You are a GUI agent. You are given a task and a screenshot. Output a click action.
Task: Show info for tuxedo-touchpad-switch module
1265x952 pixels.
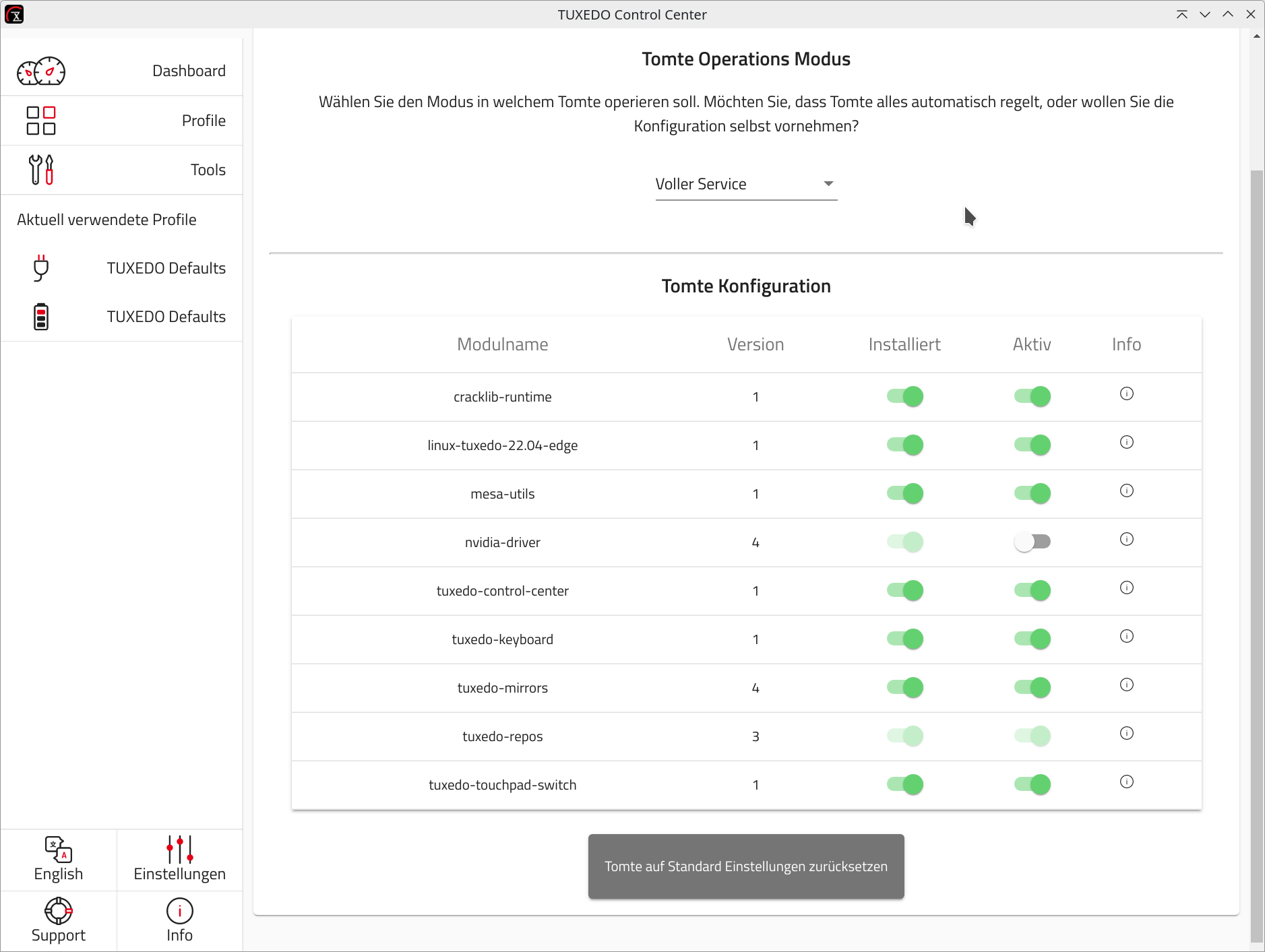click(1127, 782)
